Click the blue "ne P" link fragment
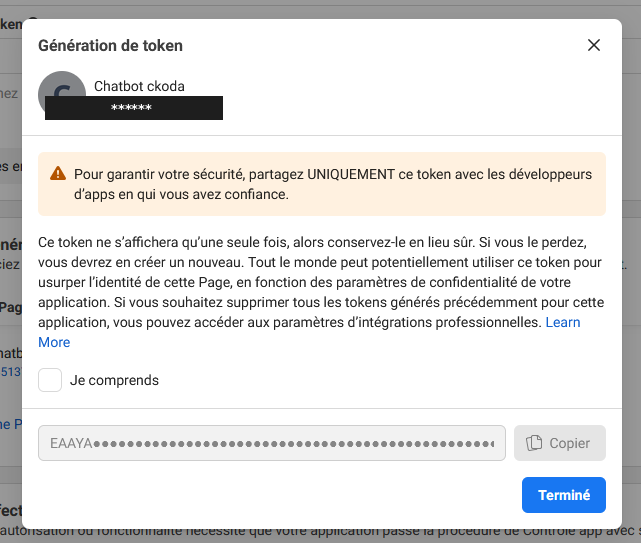The image size is (641, 543). pos(11,424)
